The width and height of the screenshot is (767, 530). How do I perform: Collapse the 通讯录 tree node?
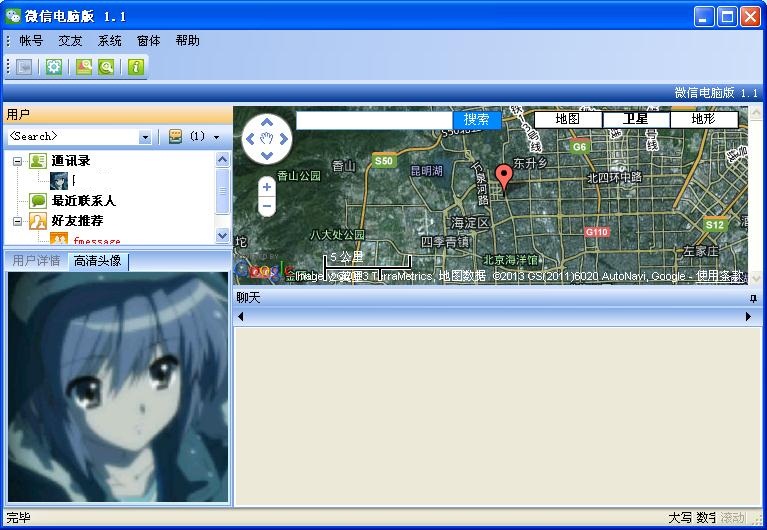tap(17, 161)
